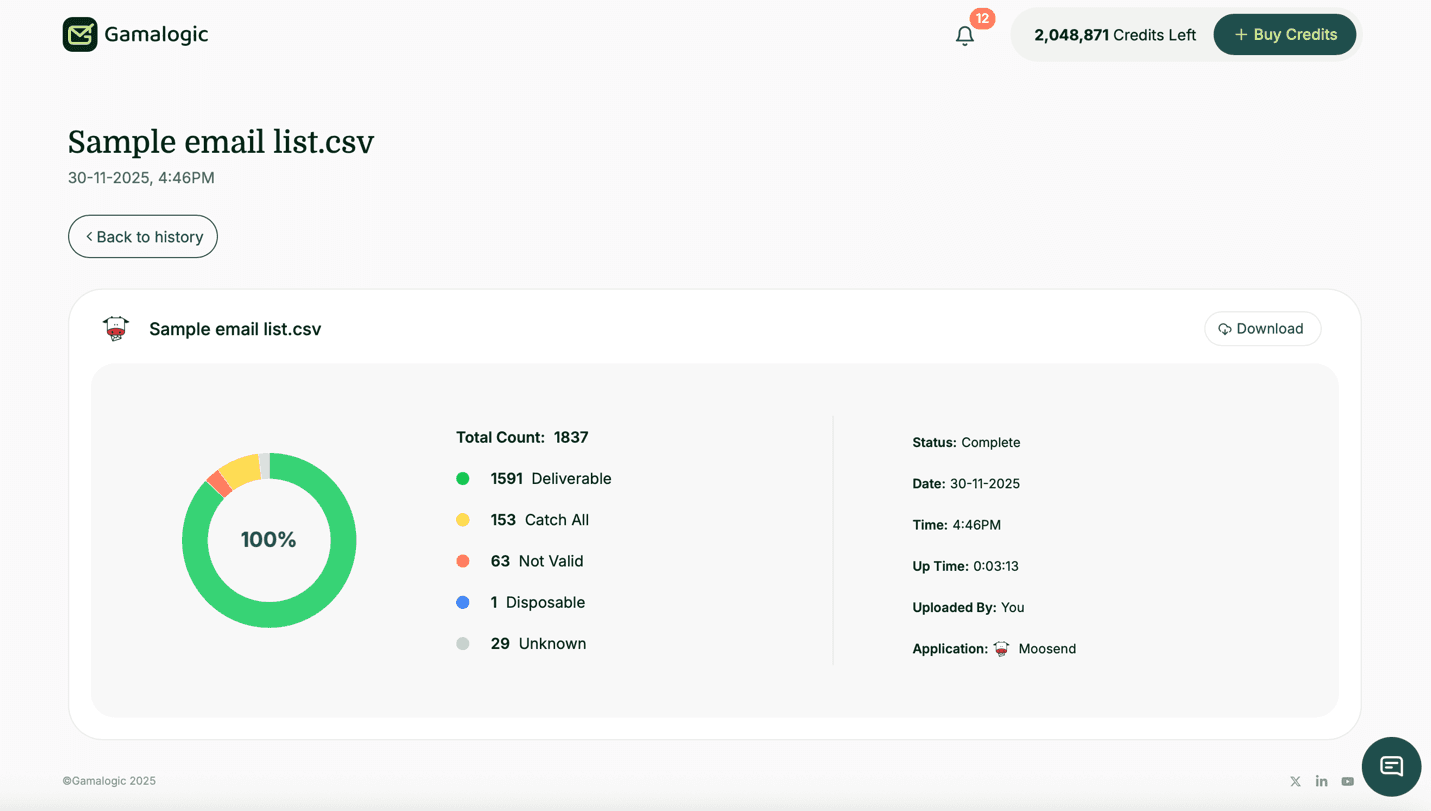Click the red 12 notification badge

[982, 18]
